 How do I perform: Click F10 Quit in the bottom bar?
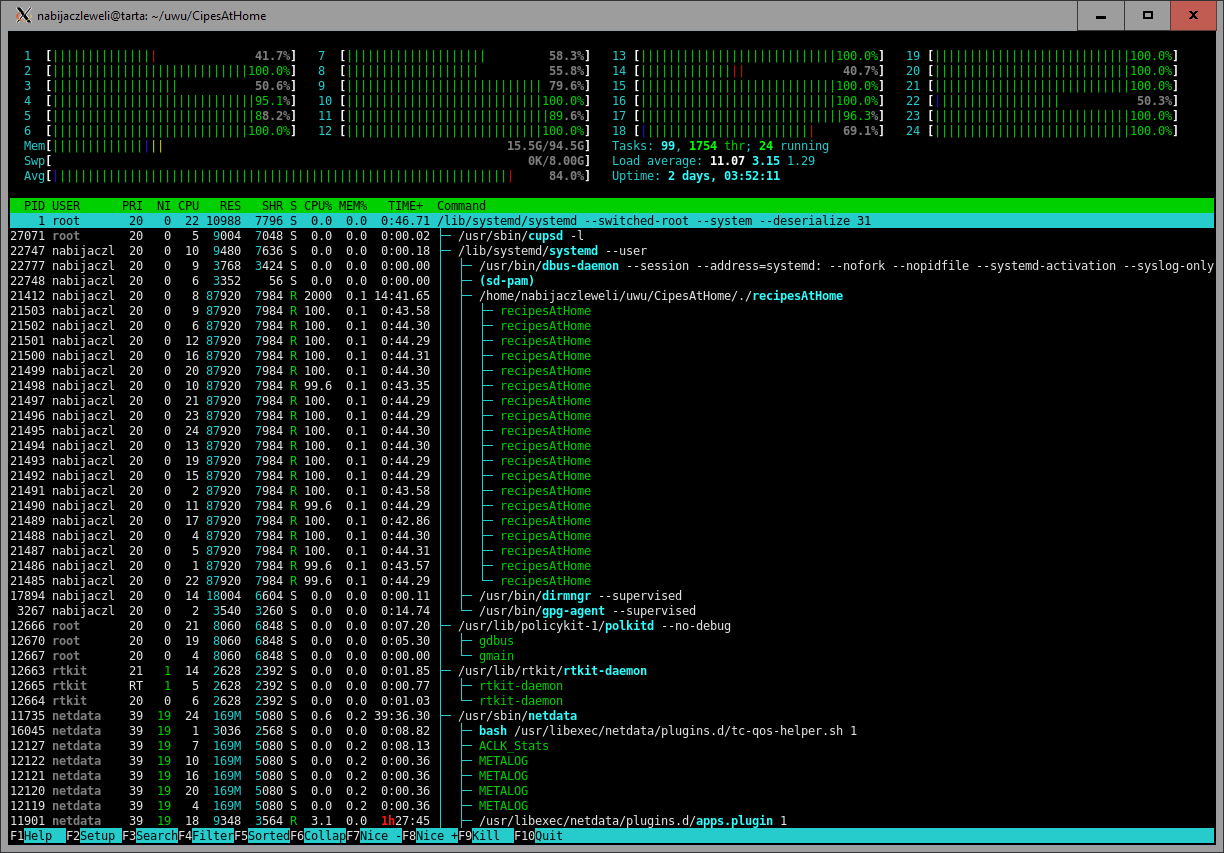[x=540, y=835]
